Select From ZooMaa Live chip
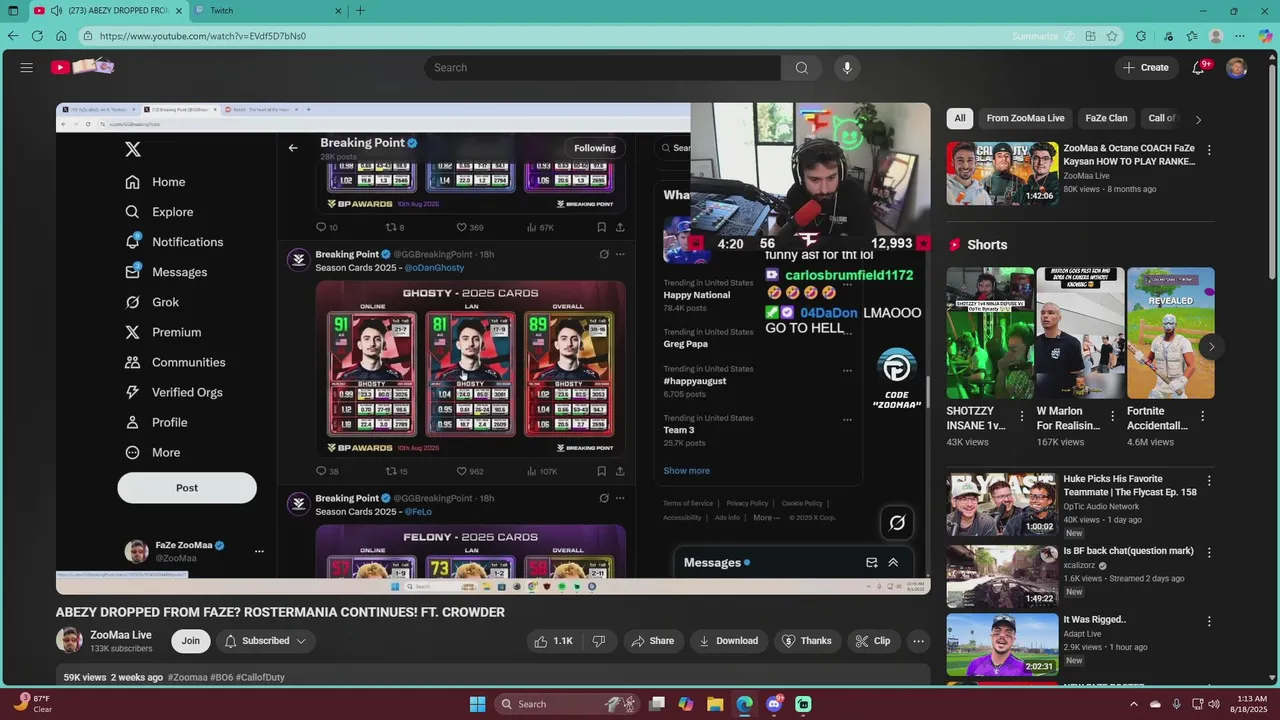The width and height of the screenshot is (1280, 720). pyautogui.click(x=1025, y=118)
